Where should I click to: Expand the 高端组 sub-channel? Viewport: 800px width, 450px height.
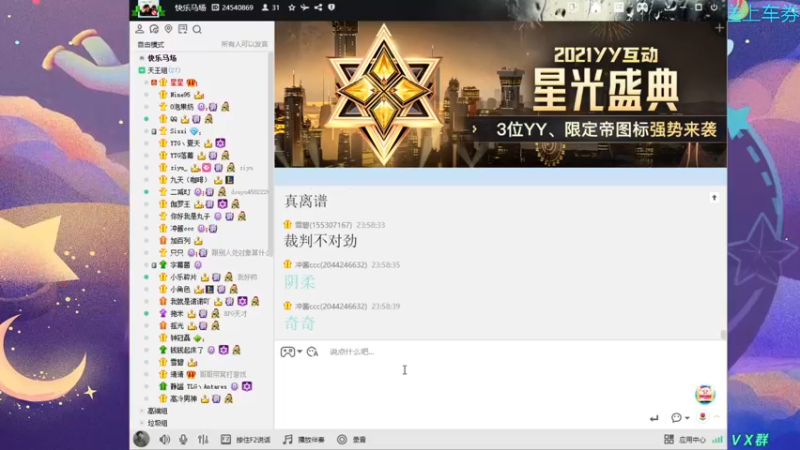(142, 411)
